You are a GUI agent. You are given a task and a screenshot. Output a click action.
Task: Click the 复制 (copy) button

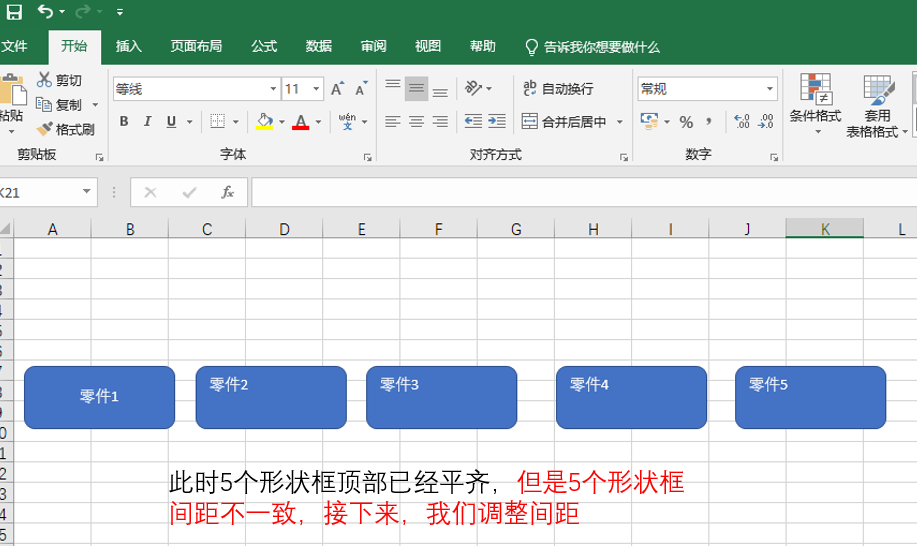(x=59, y=105)
